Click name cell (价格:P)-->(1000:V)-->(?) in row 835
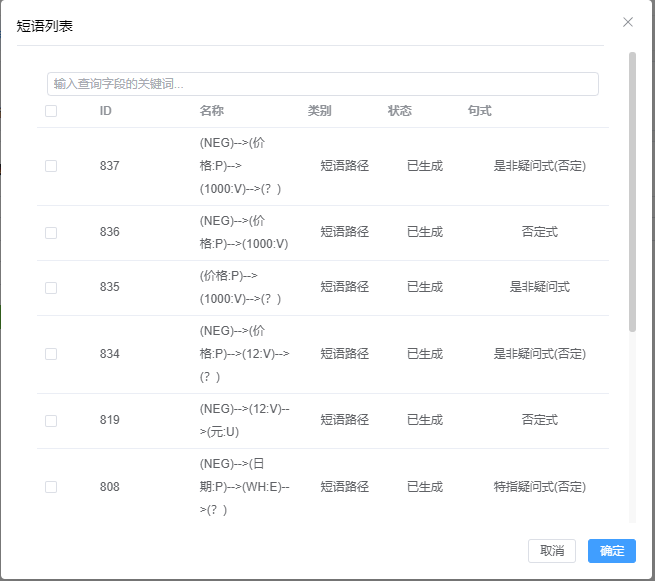 [241, 287]
